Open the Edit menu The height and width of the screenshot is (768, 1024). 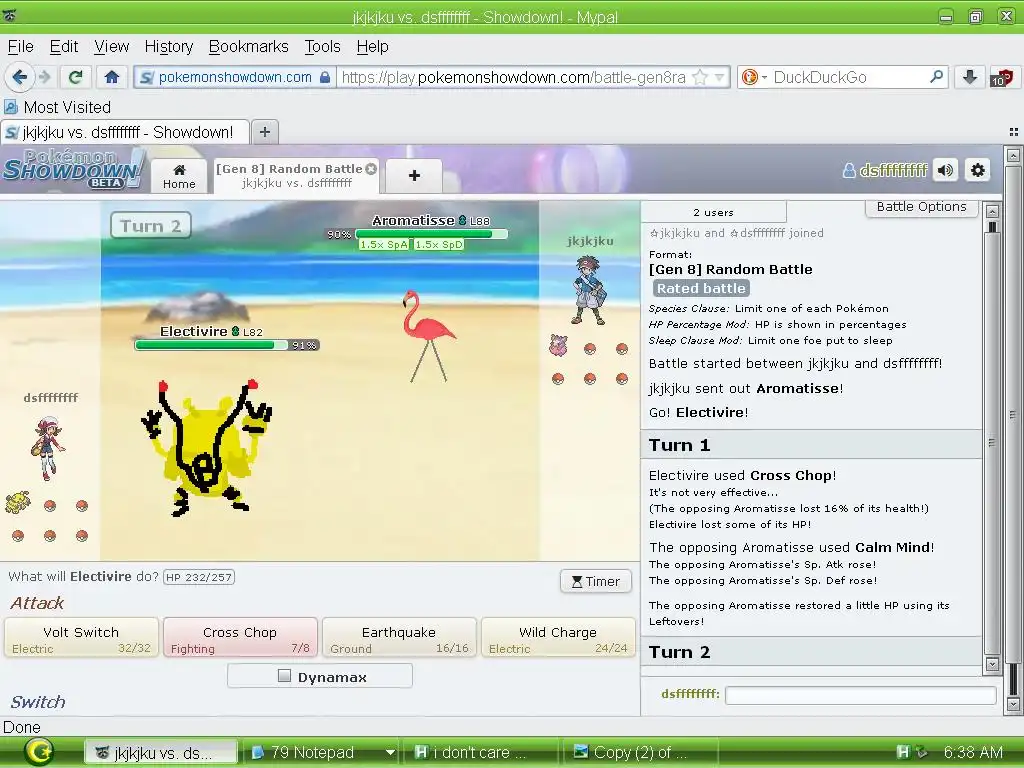tap(63, 46)
